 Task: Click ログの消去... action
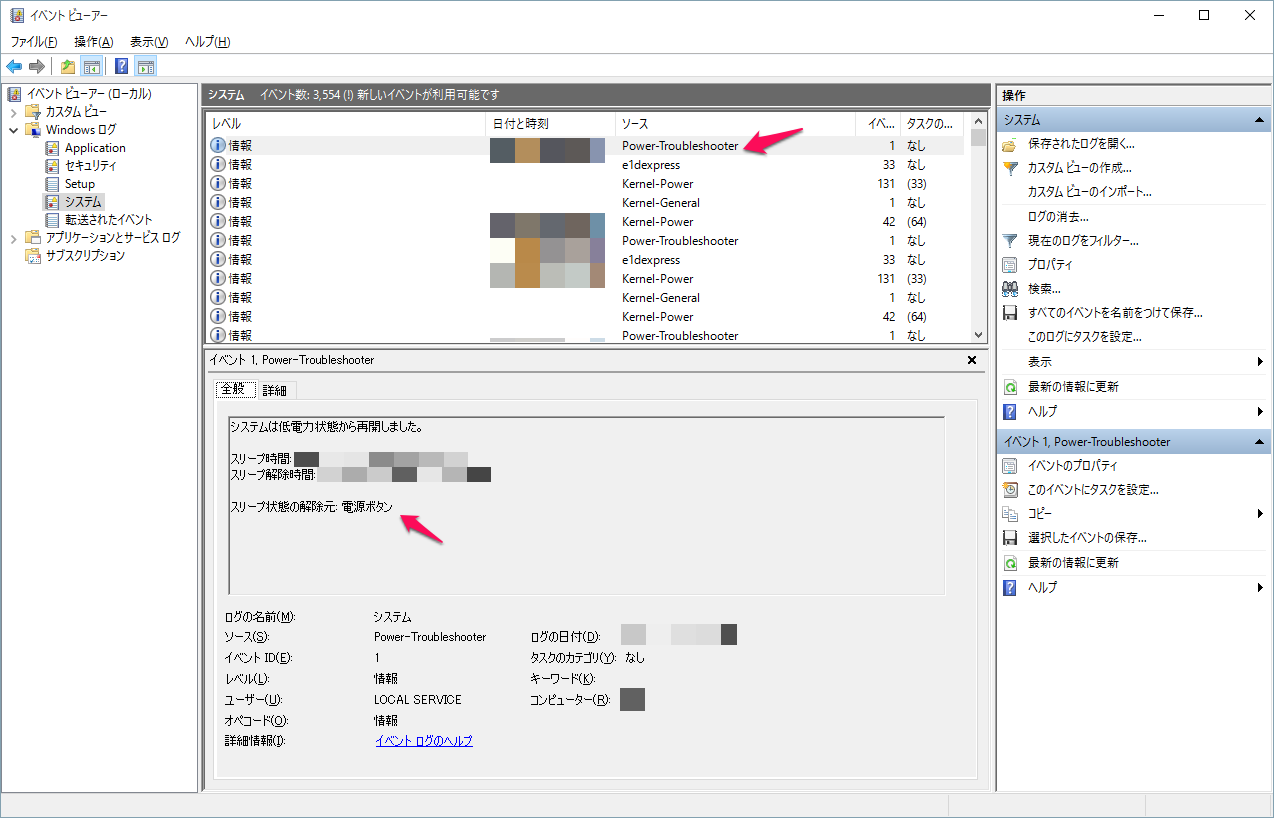1057,217
